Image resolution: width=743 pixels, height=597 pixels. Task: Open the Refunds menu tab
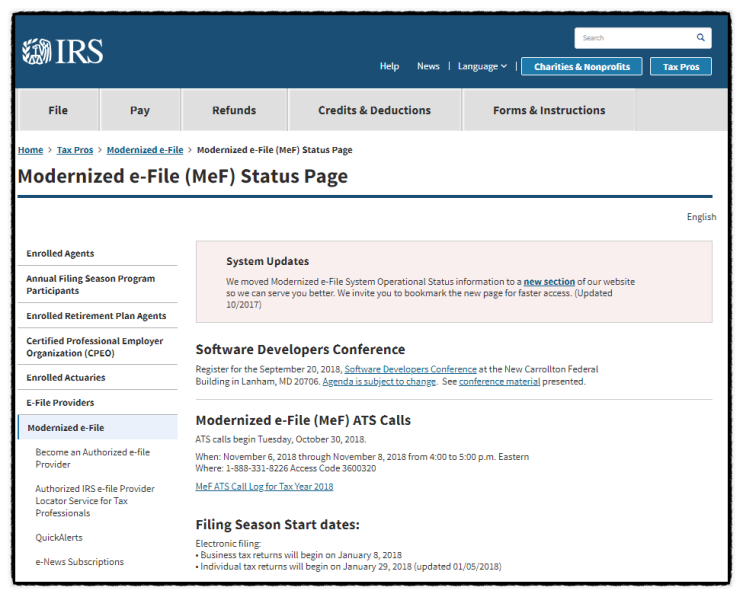pos(234,110)
